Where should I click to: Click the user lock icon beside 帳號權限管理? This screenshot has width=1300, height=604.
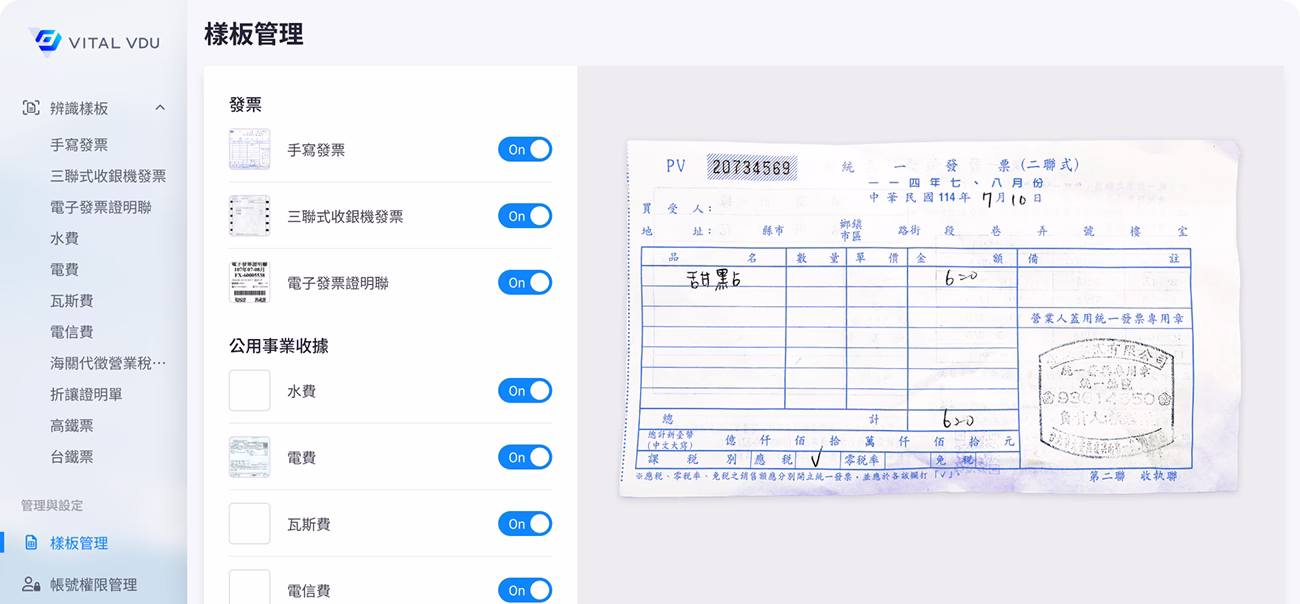(31, 585)
